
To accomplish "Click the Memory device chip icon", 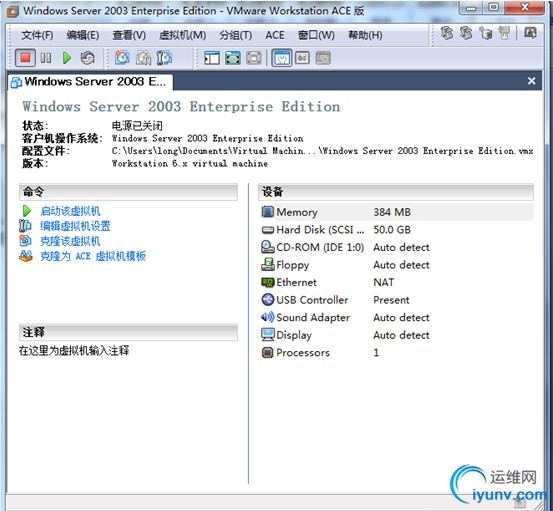I will [267, 212].
